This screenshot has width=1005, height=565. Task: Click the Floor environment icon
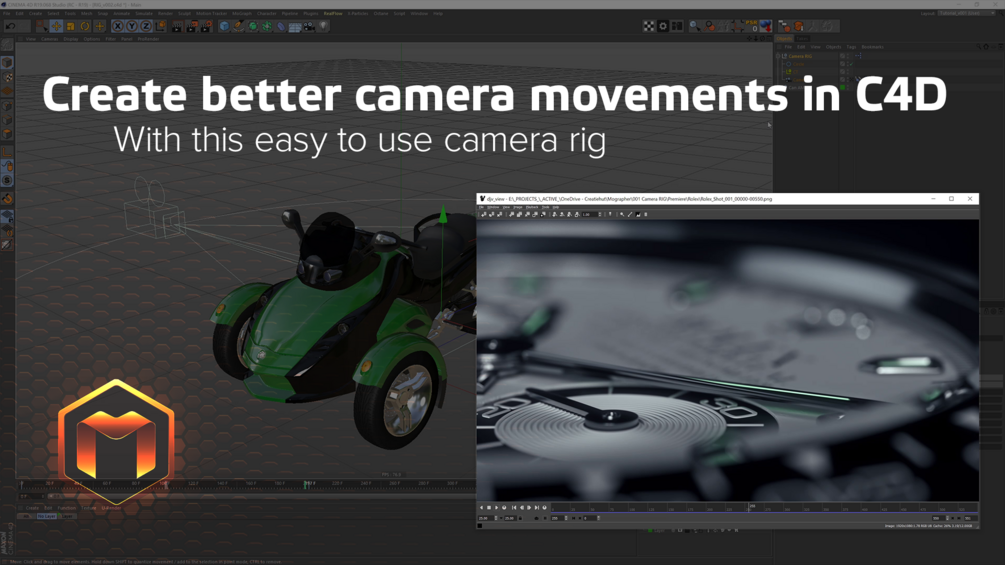pyautogui.click(x=295, y=27)
